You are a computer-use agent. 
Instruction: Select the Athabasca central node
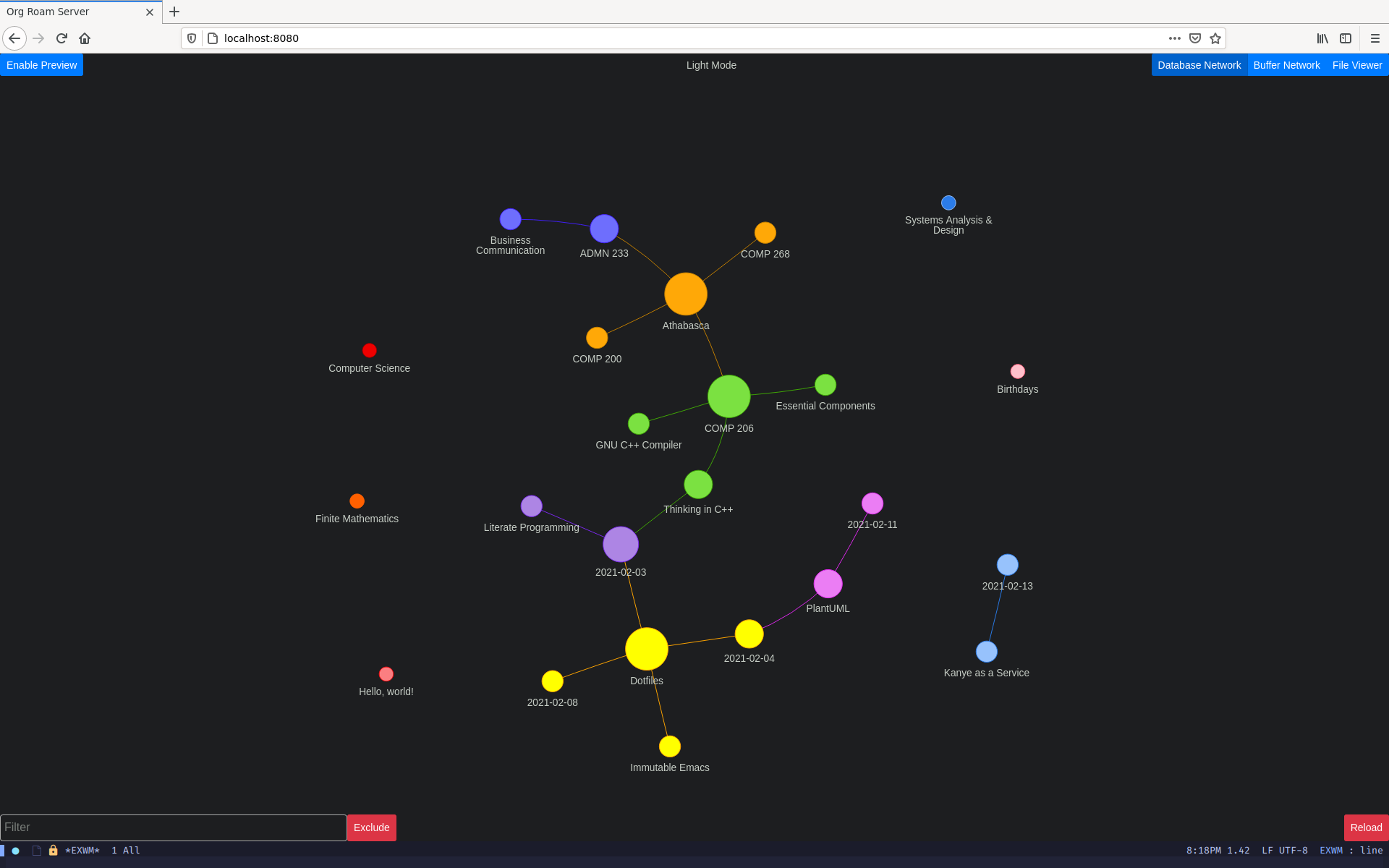[685, 294]
